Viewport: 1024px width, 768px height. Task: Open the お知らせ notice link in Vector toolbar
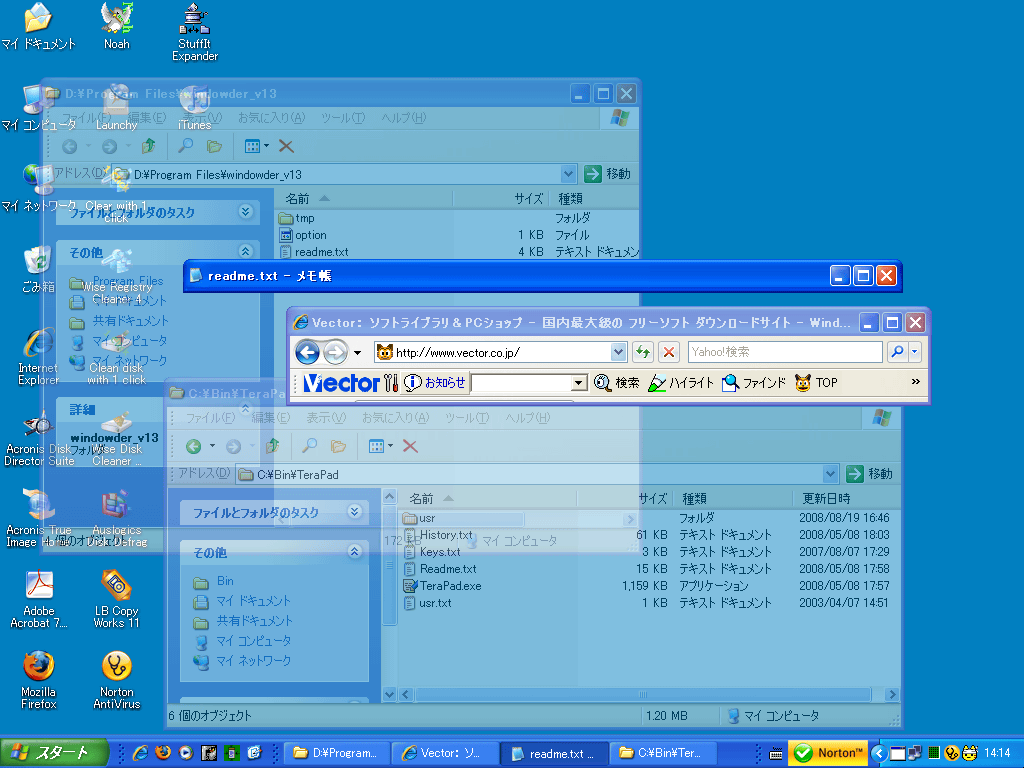(x=435, y=383)
